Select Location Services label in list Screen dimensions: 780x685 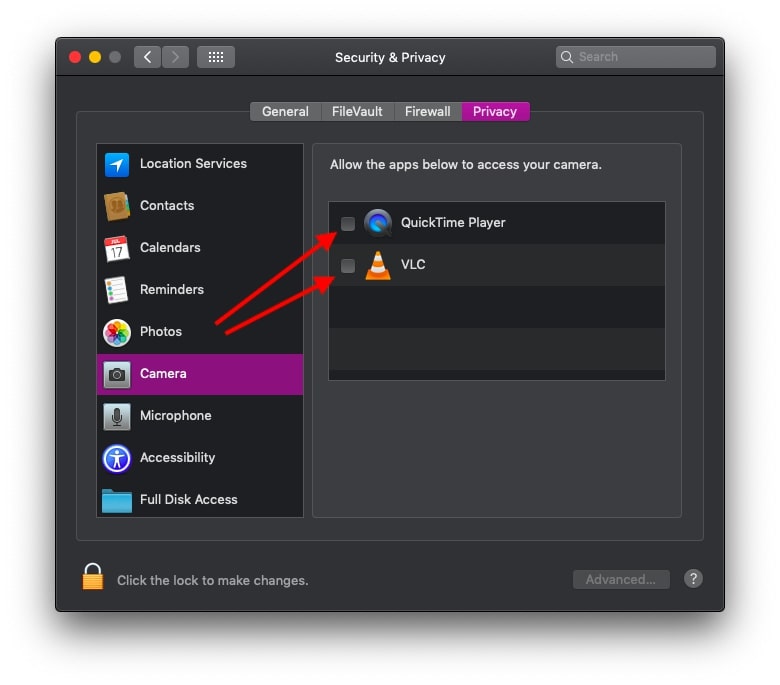click(x=193, y=164)
